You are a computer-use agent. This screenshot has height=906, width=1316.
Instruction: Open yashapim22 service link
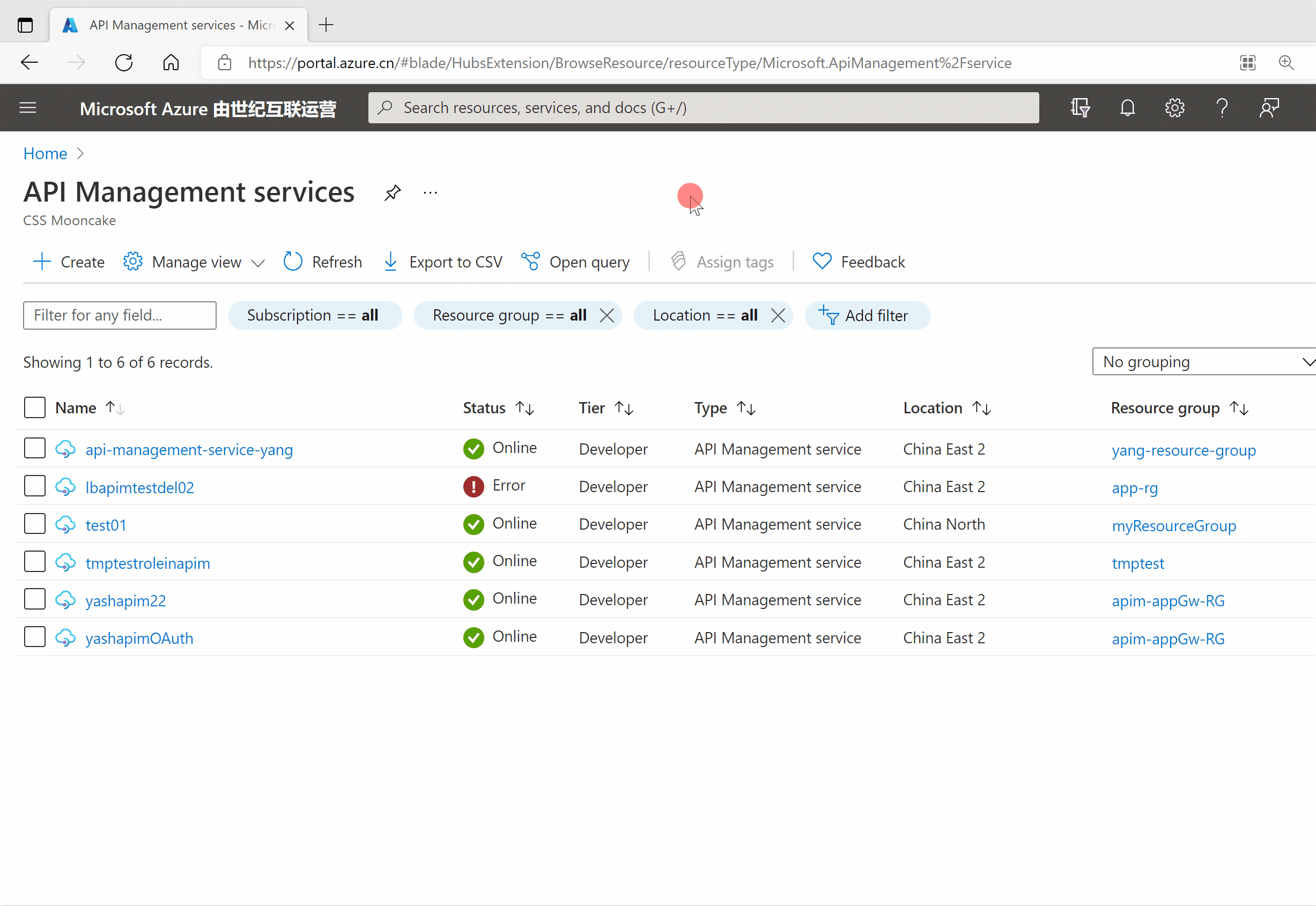125,600
